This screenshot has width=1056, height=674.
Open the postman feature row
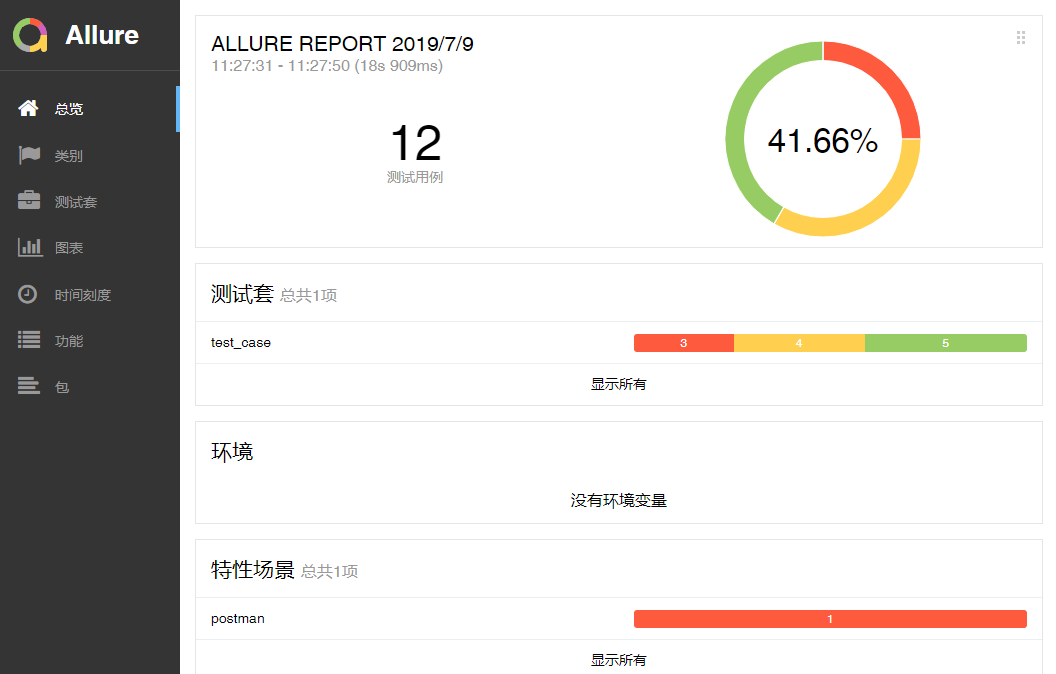pos(618,619)
